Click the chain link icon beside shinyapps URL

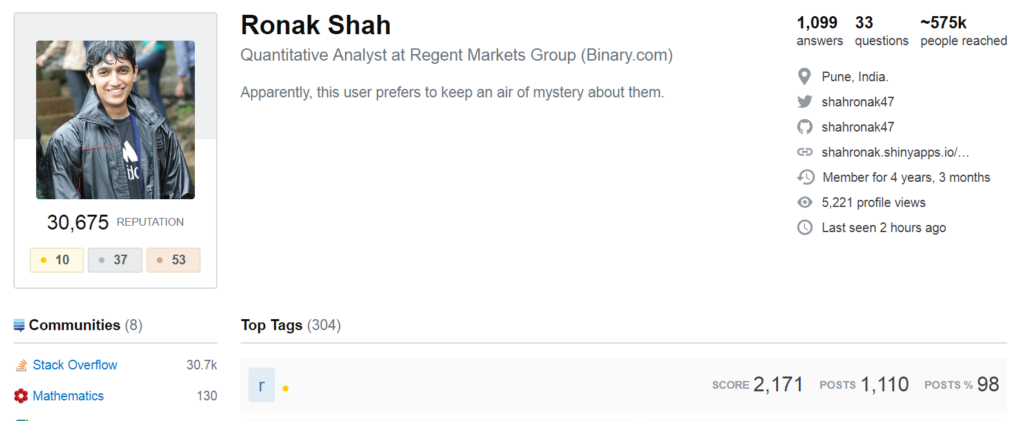[x=805, y=152]
